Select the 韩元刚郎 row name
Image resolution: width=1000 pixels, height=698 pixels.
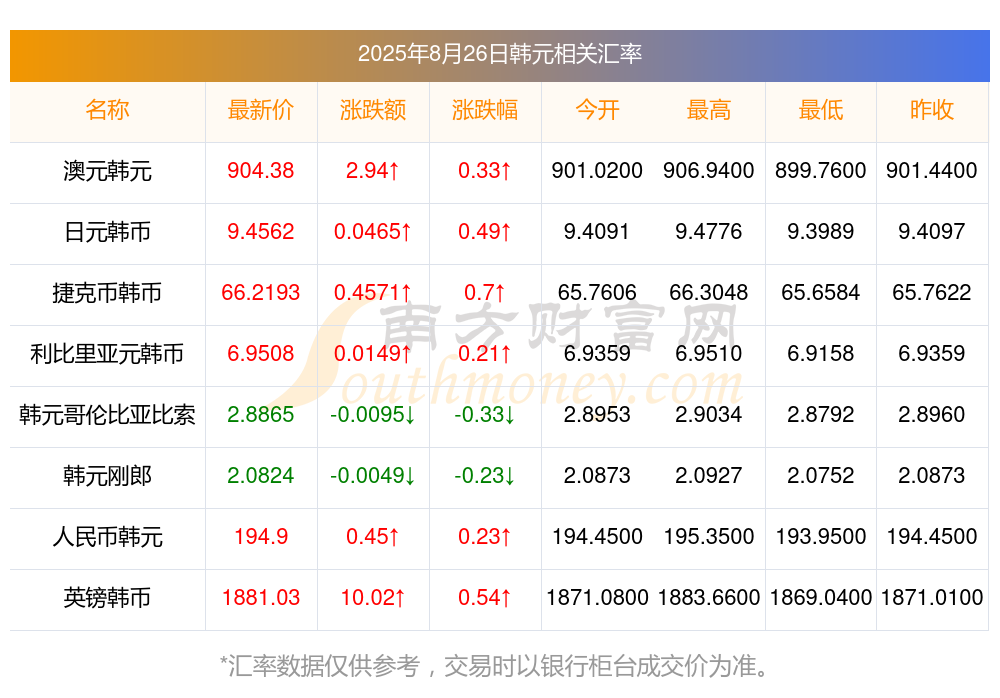[107, 476]
